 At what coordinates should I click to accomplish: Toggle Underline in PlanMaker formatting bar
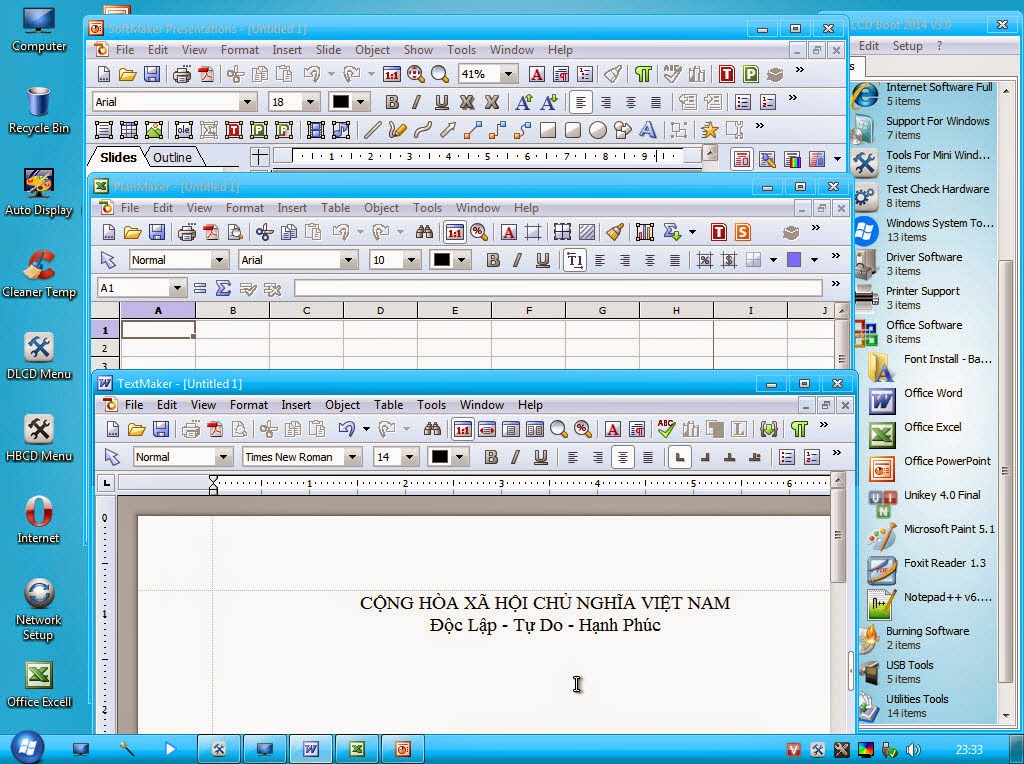point(542,260)
